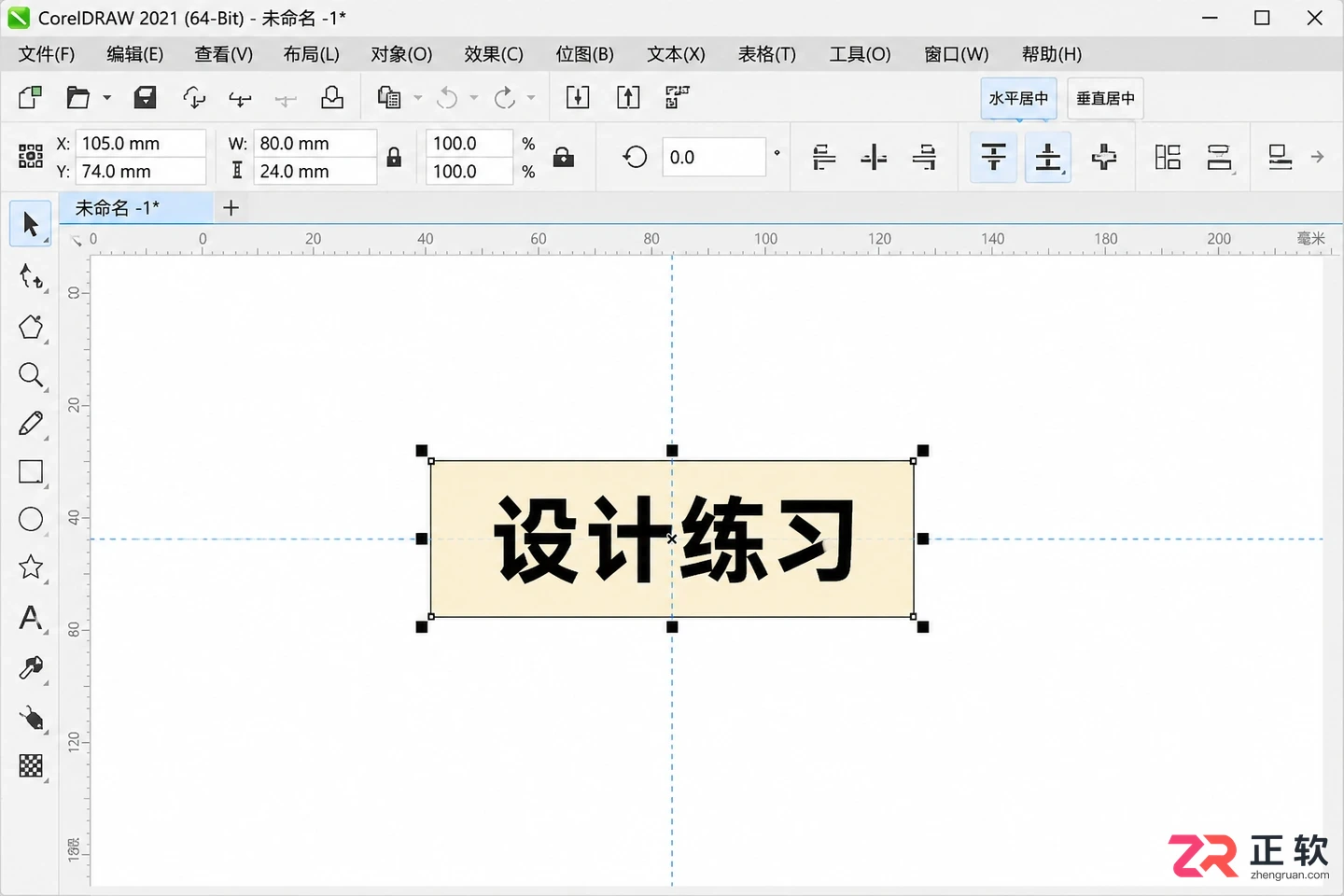1344x896 pixels.
Task: Expand the Undo history dropdown arrow
Action: [474, 97]
